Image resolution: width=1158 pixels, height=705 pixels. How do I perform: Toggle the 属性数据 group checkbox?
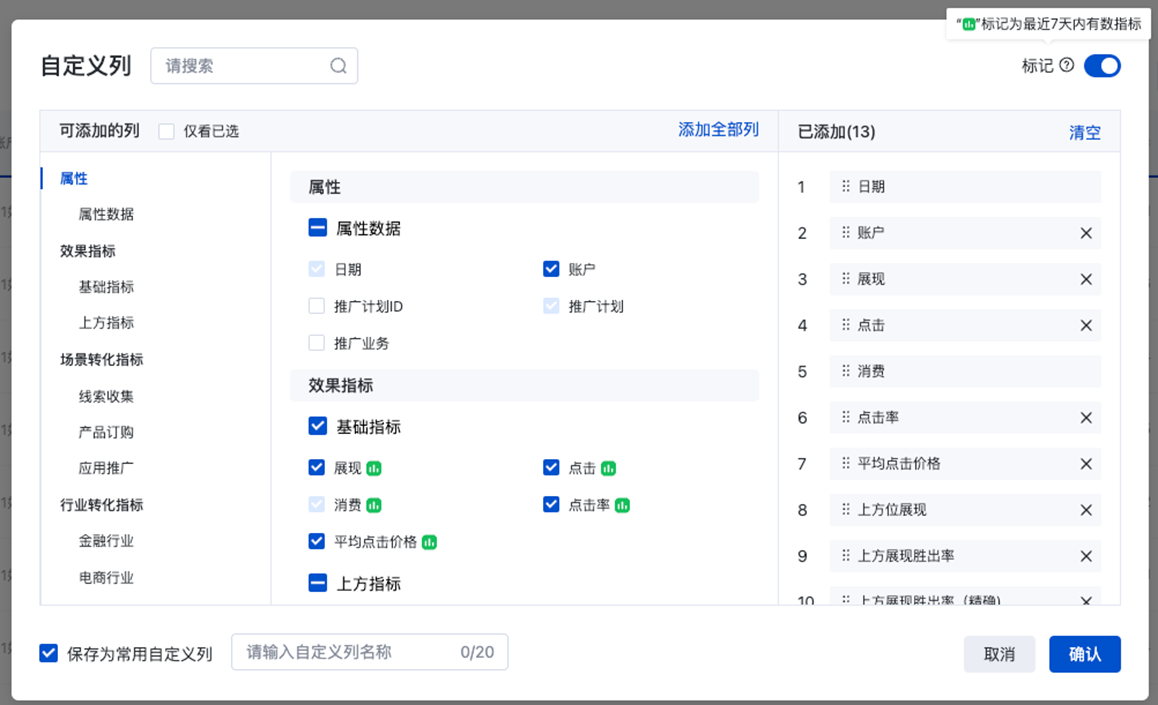(x=317, y=229)
